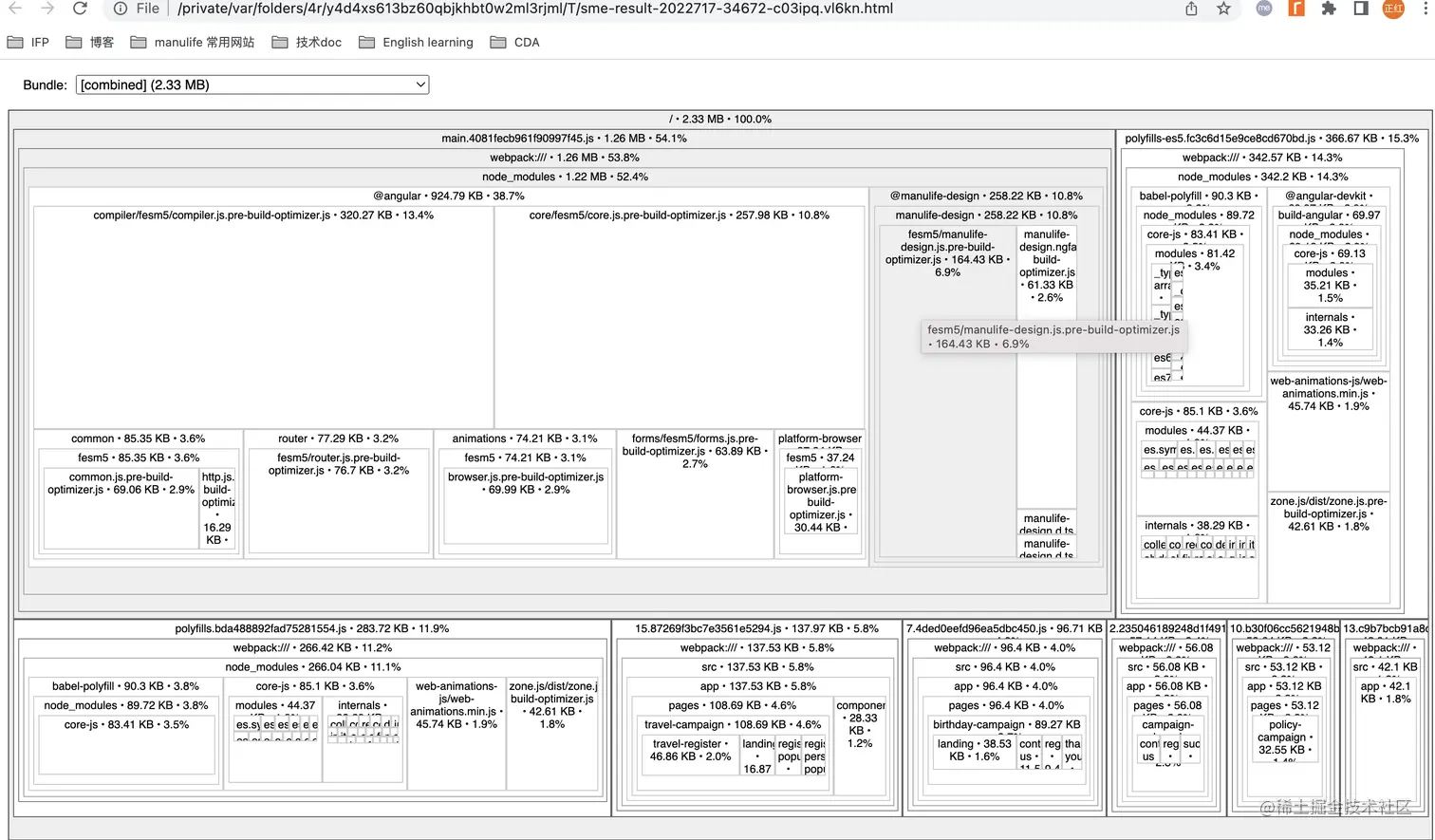The image size is (1435, 840).
Task: Open the Bundle combined (2.33 MB) dropdown
Action: pyautogui.click(x=252, y=84)
